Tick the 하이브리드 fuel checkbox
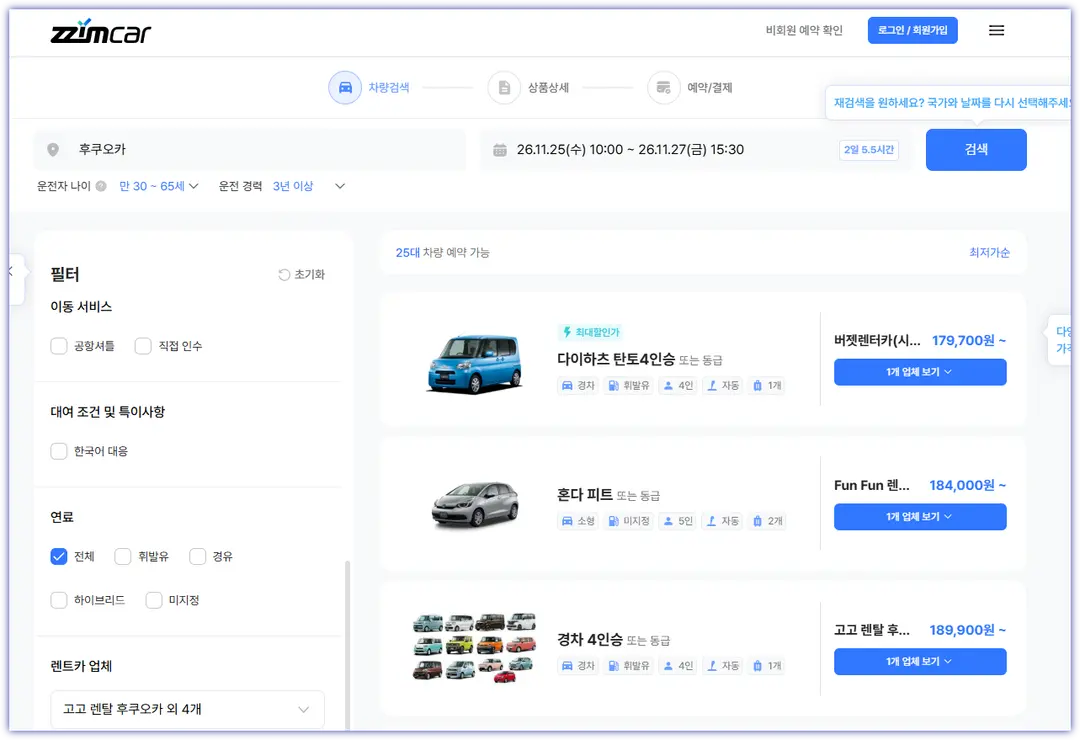1080x740 pixels. [x=59, y=600]
